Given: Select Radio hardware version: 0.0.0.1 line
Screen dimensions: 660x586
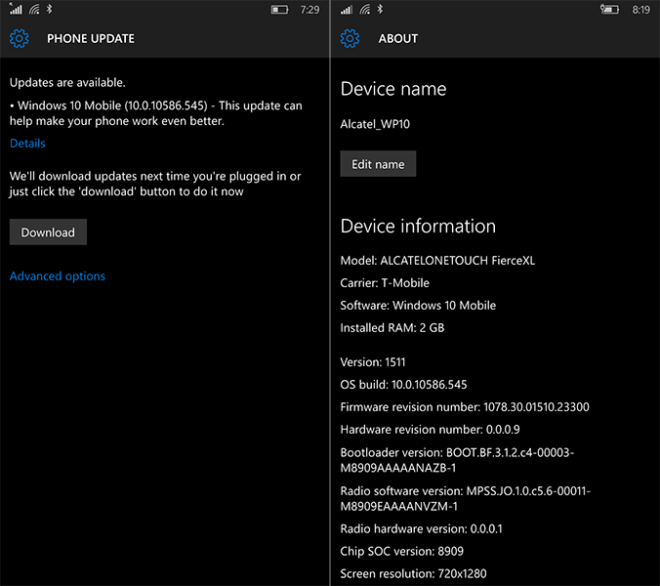Looking at the screenshot, I should pos(421,529).
